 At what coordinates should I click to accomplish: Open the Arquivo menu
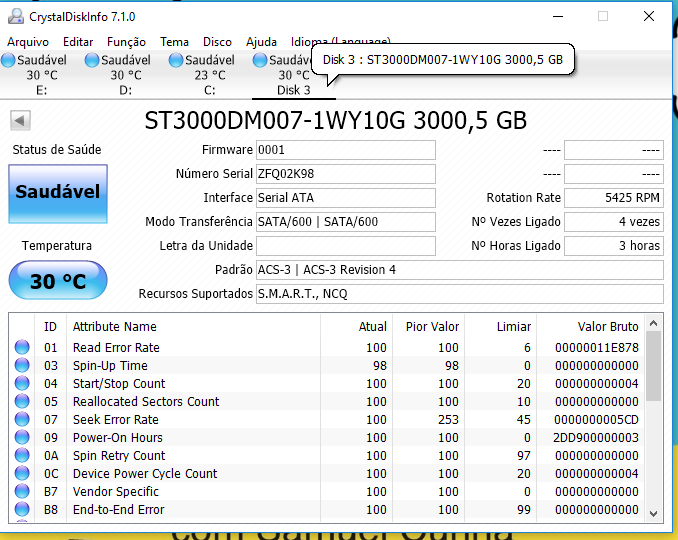coord(28,42)
